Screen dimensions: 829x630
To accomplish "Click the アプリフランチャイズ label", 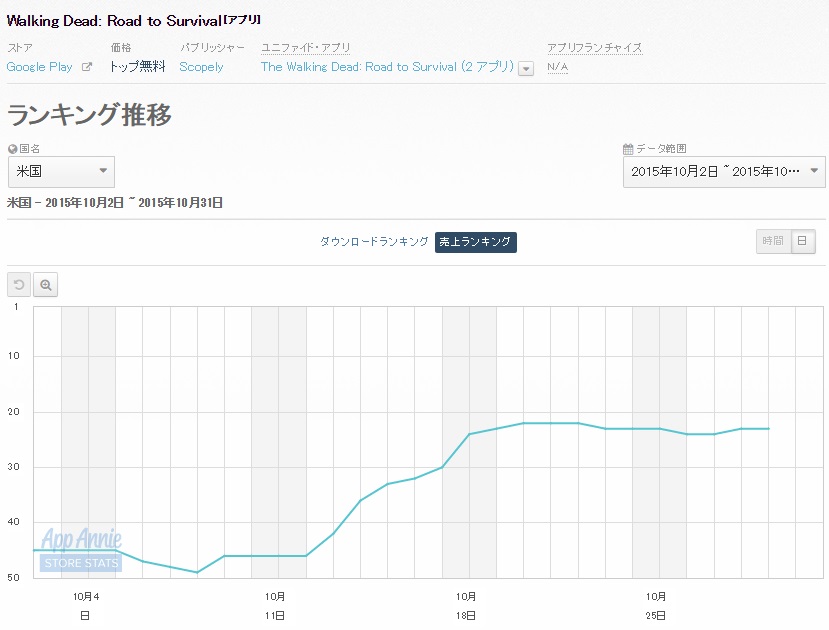I will [x=595, y=48].
